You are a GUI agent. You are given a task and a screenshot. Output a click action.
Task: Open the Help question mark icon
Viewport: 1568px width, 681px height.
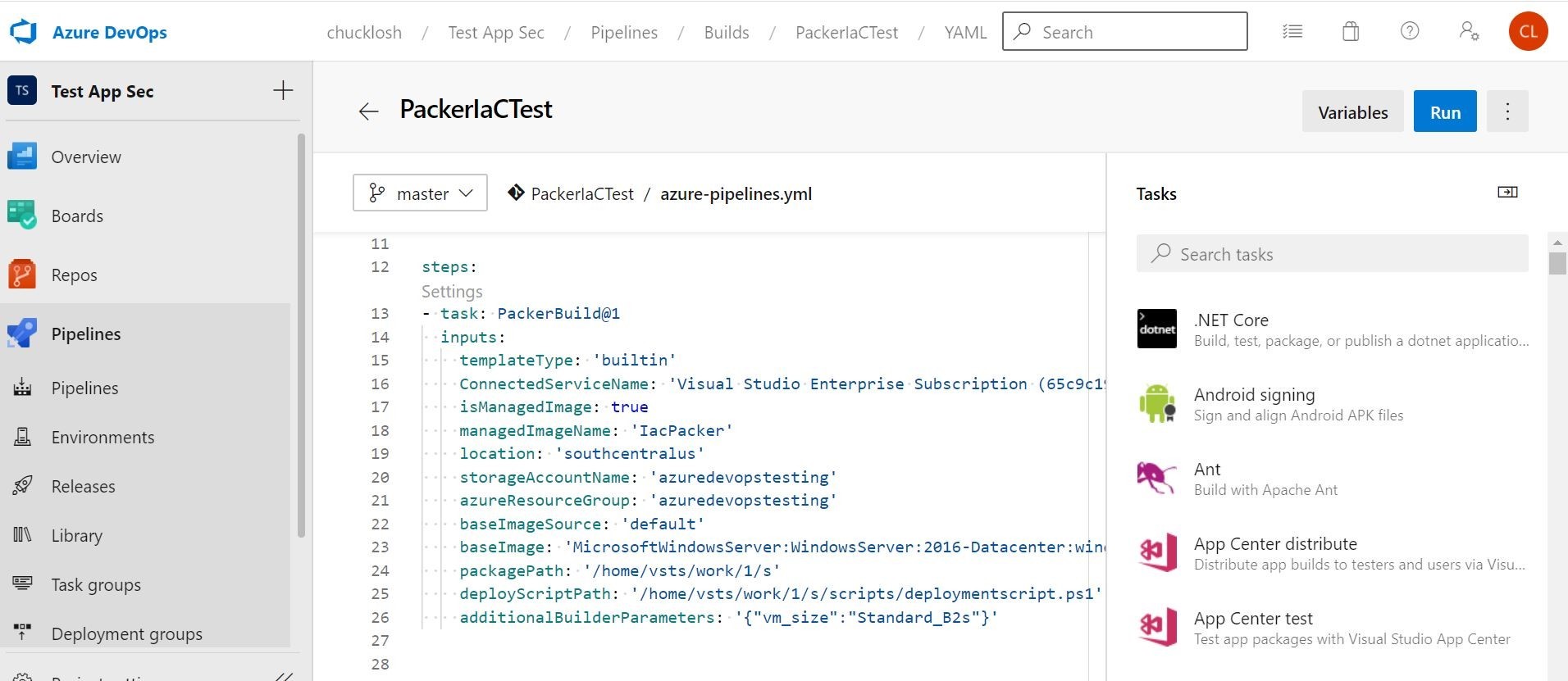(1410, 32)
